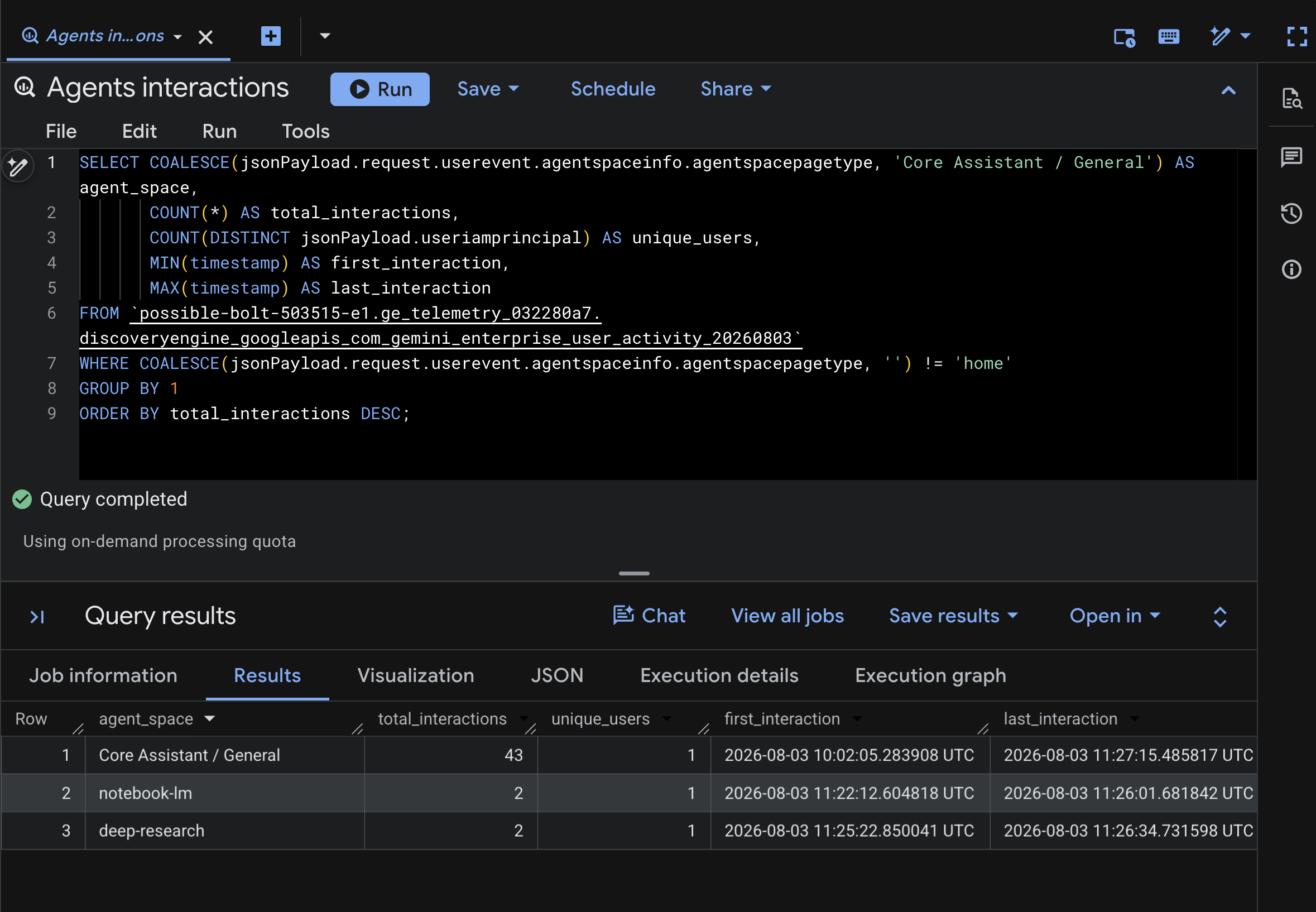Screen dimensions: 1316x912
Task: Open Execution graph tab
Action: point(930,675)
